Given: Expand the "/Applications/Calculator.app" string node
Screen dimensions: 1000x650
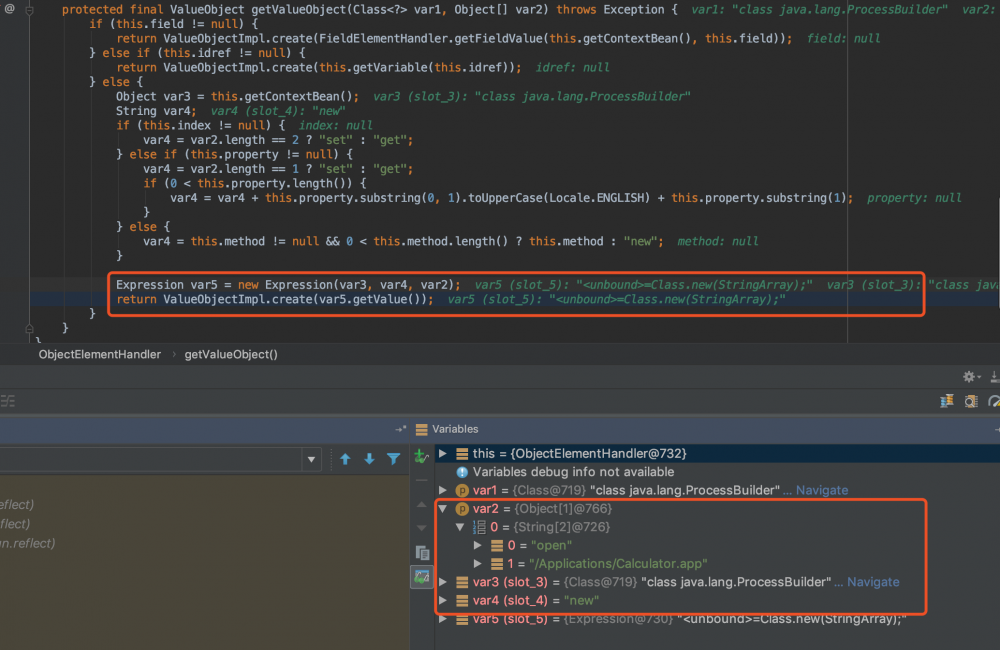Looking at the screenshot, I should point(478,564).
